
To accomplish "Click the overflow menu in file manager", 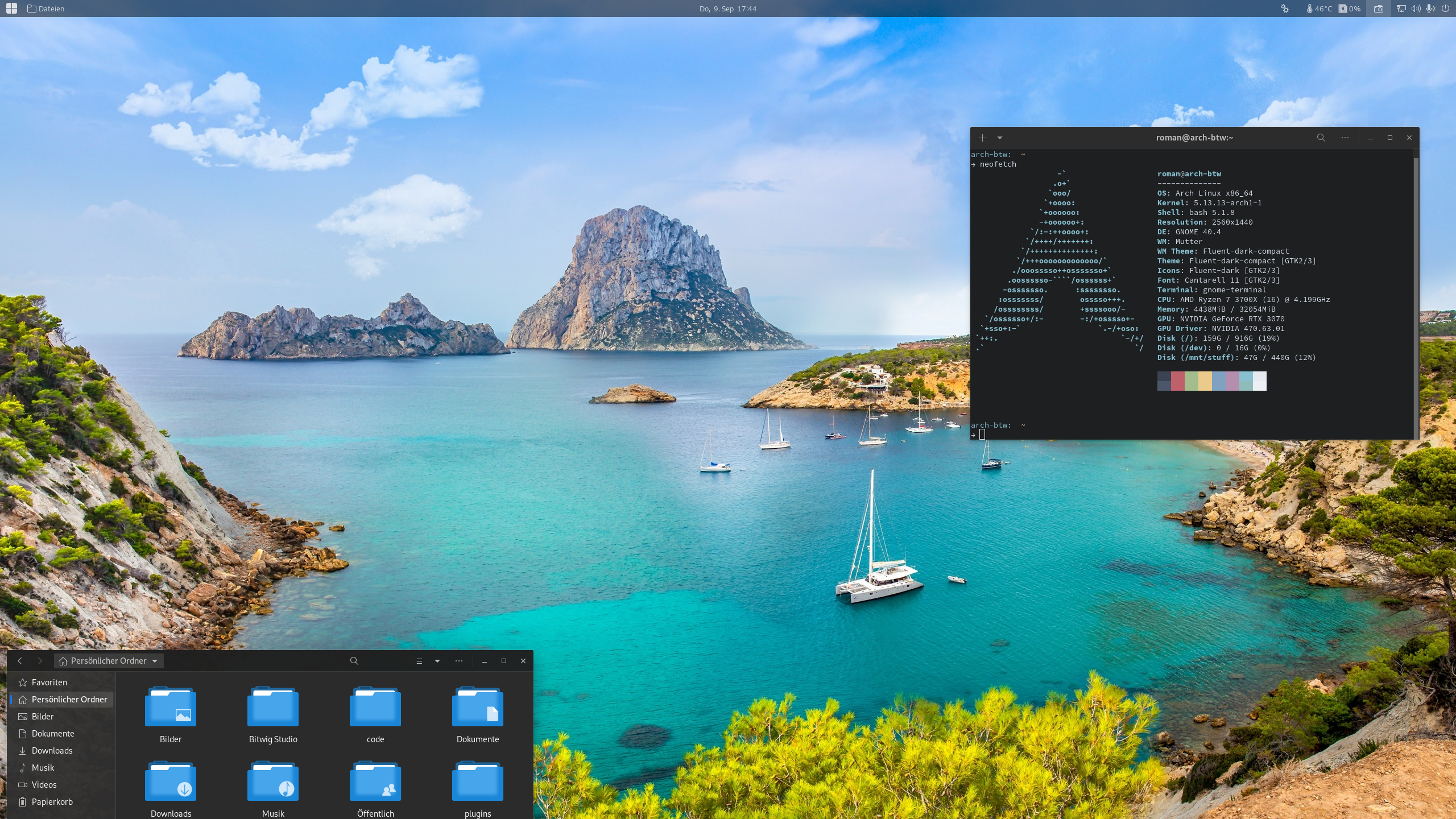I will (459, 661).
